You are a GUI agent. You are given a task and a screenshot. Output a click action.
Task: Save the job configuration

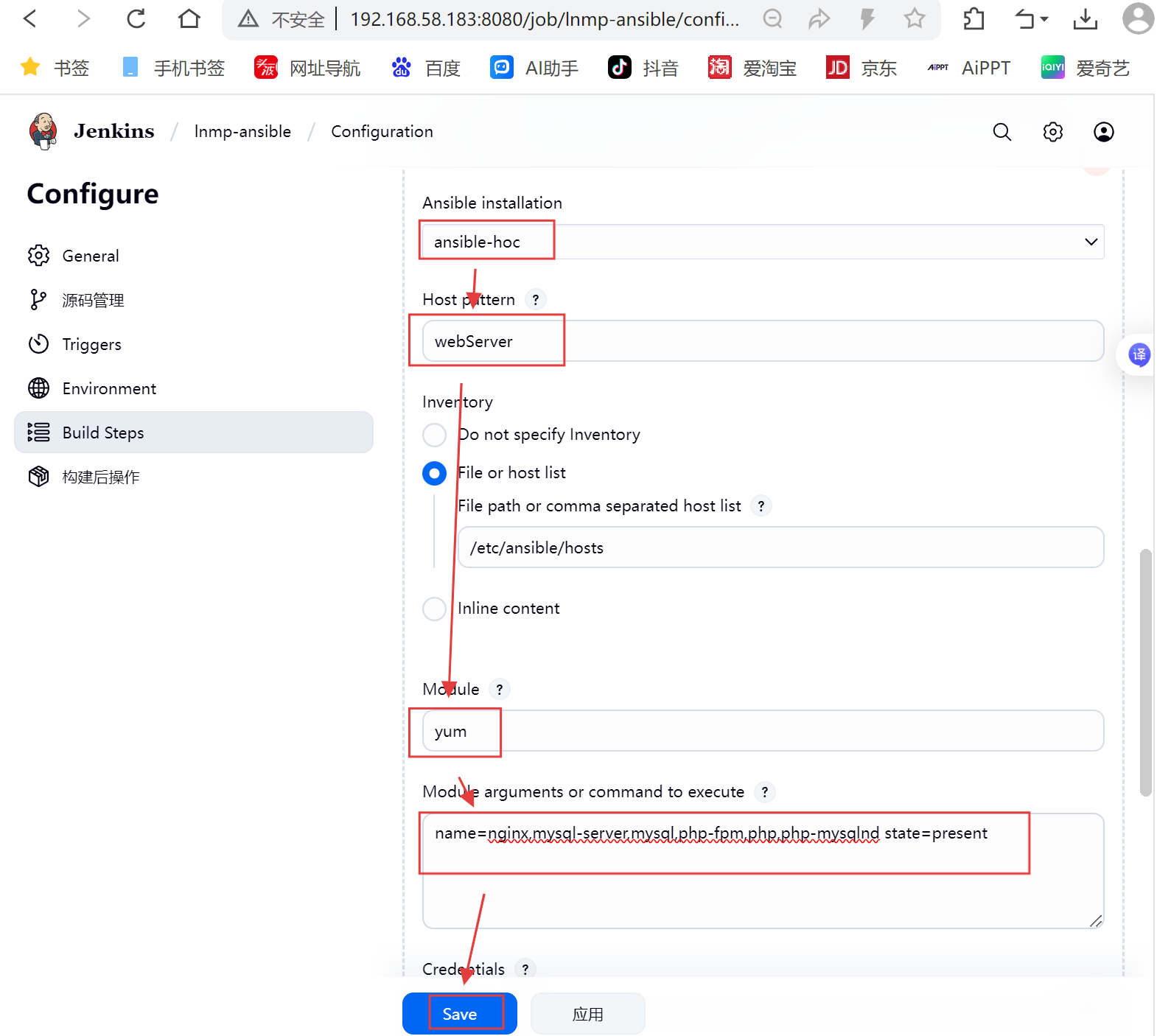click(x=460, y=1014)
